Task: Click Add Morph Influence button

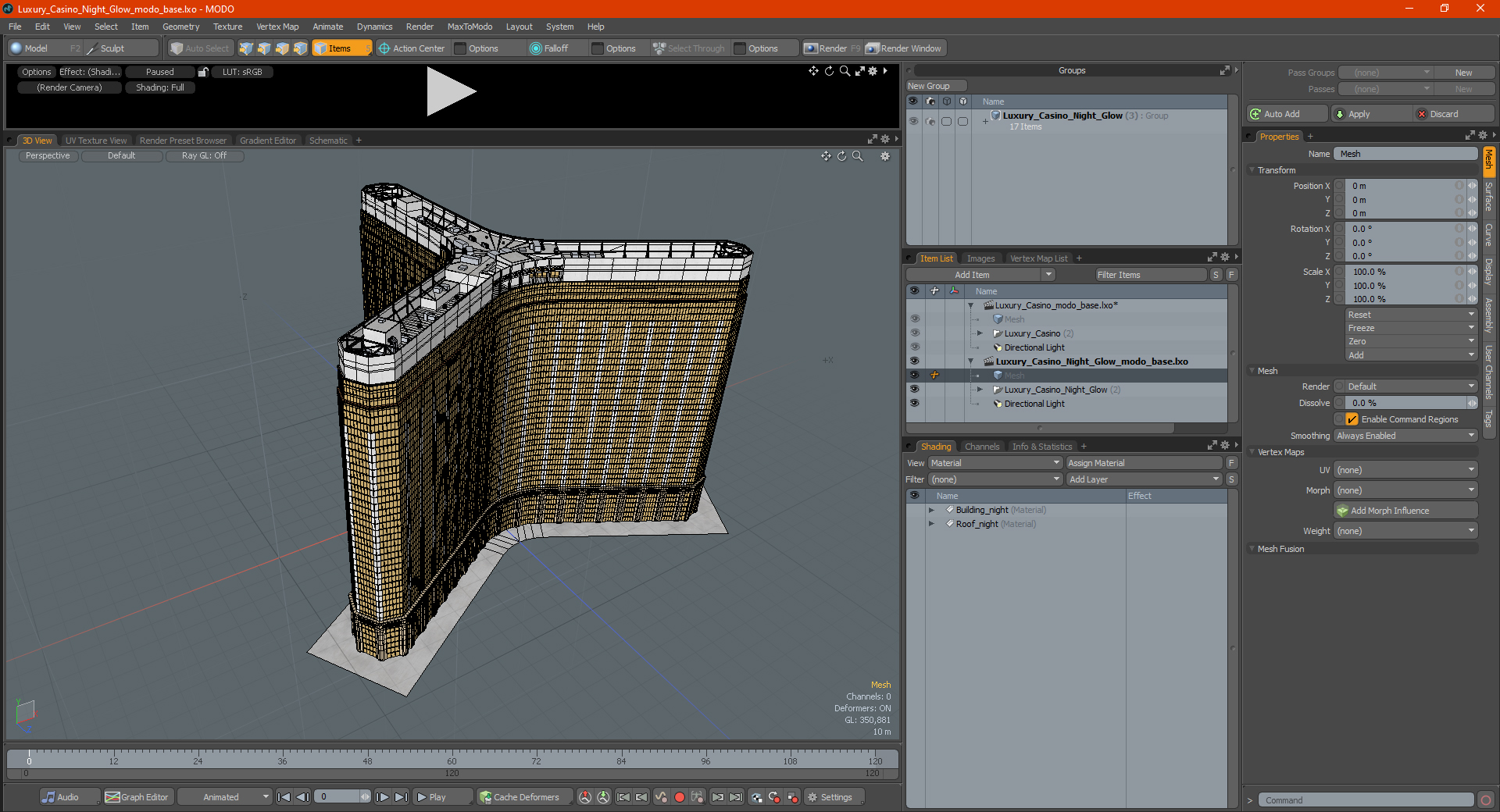Action: coord(1405,511)
